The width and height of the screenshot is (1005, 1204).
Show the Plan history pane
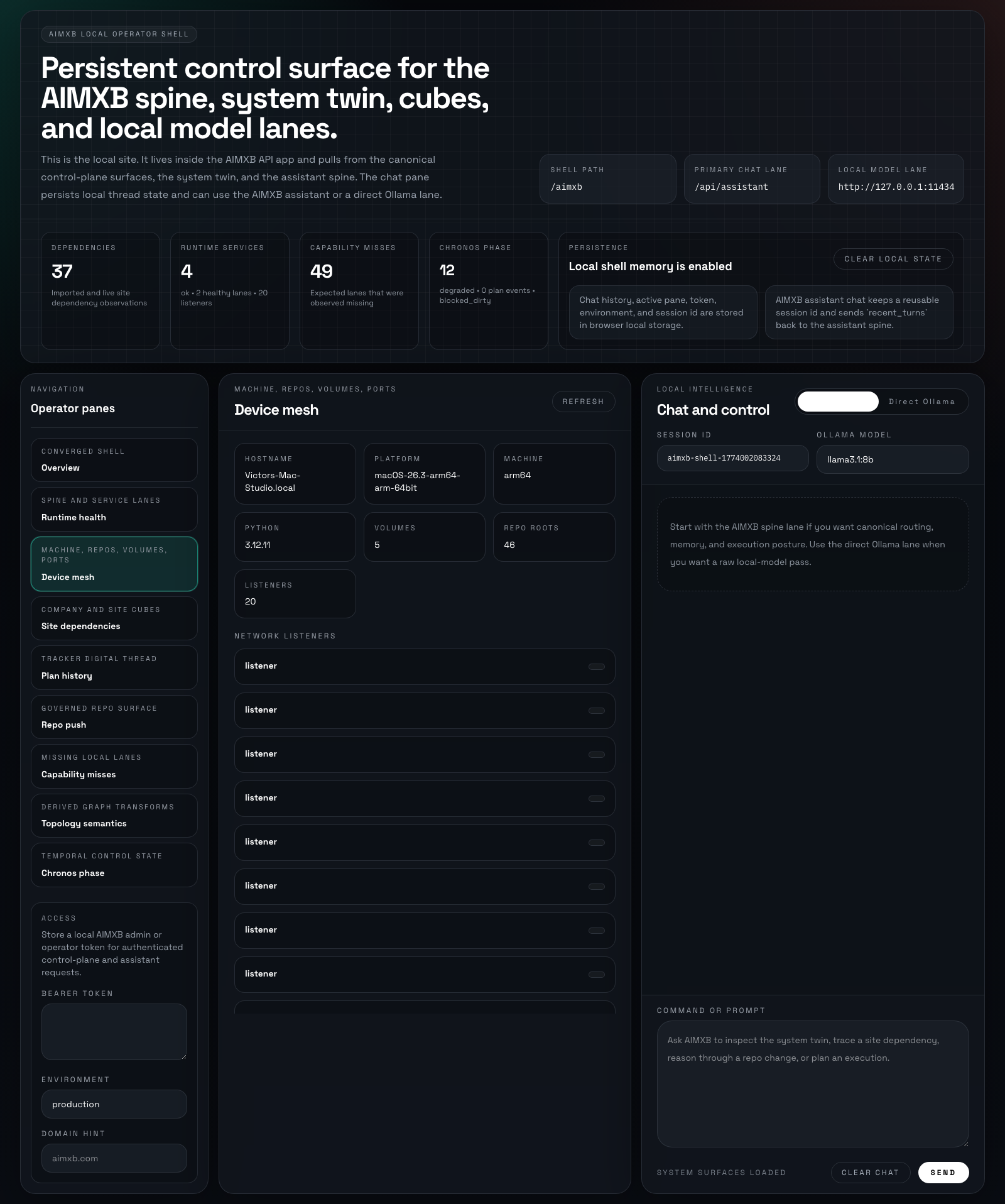pos(114,667)
